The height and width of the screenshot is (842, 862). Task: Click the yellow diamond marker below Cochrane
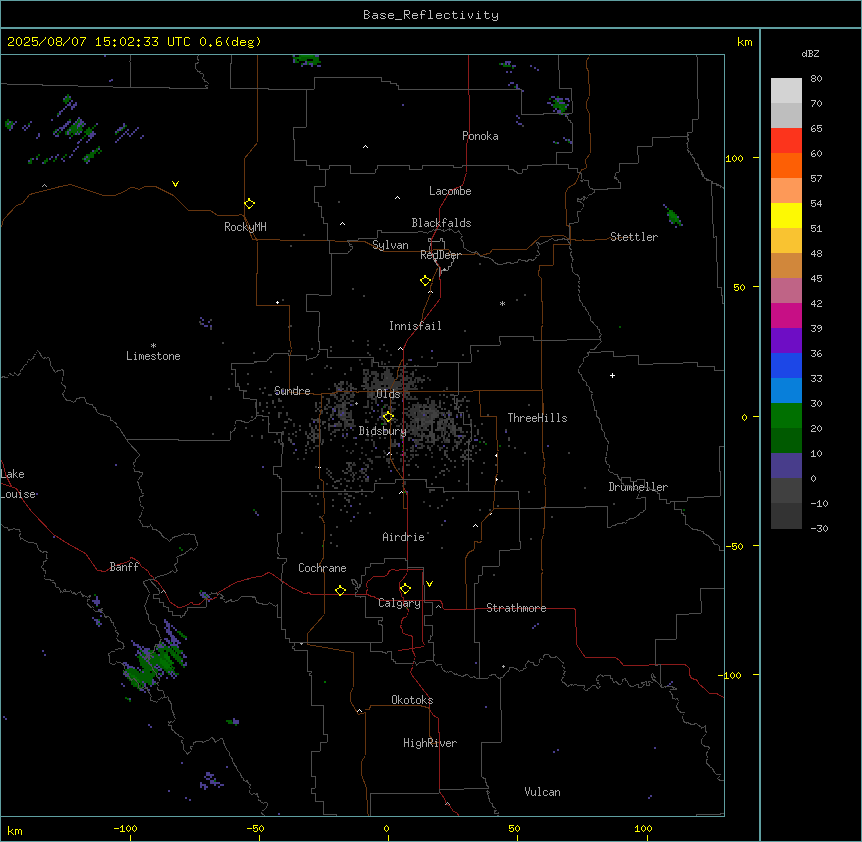pyautogui.click(x=340, y=590)
